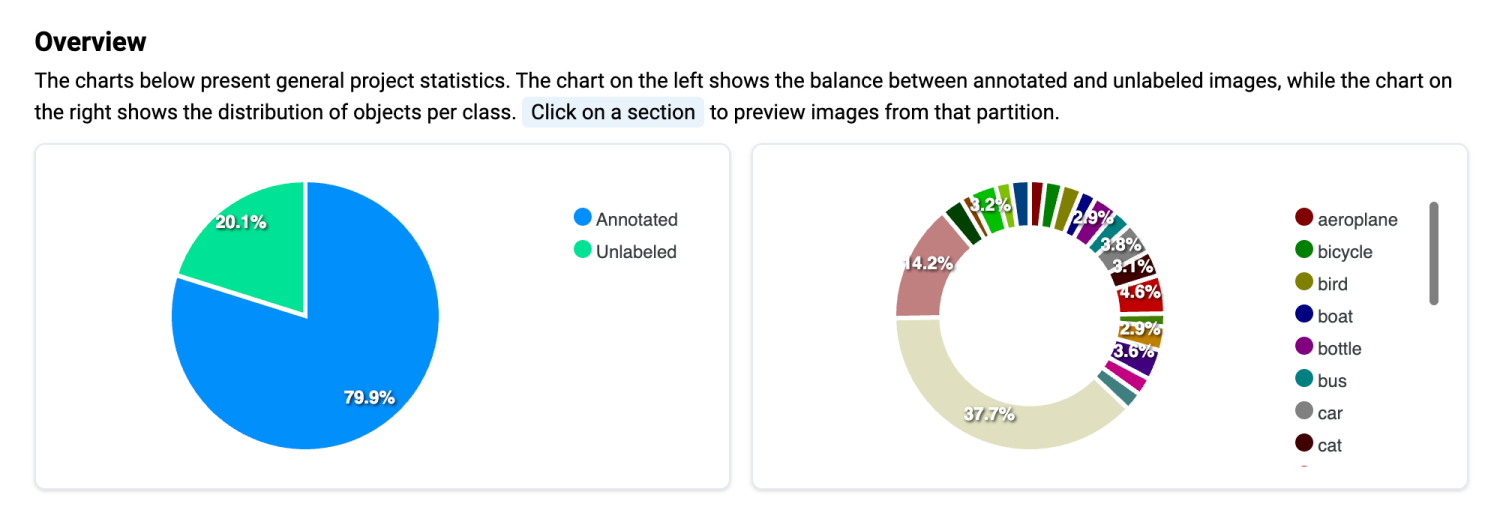The height and width of the screenshot is (521, 1505).
Task: Toggle aeroplane class in legend
Action: (x=1346, y=219)
